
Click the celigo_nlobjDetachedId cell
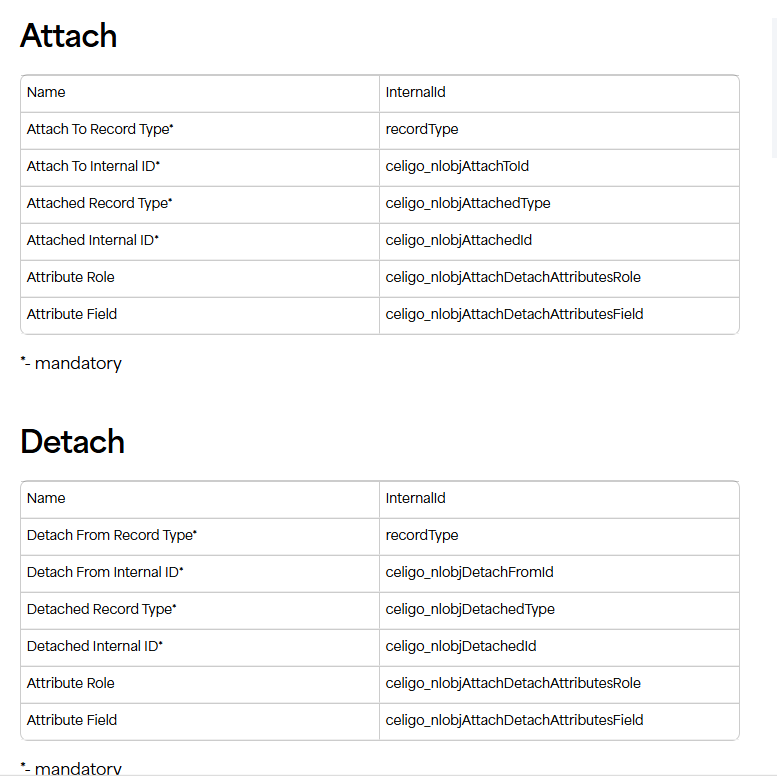point(461,646)
